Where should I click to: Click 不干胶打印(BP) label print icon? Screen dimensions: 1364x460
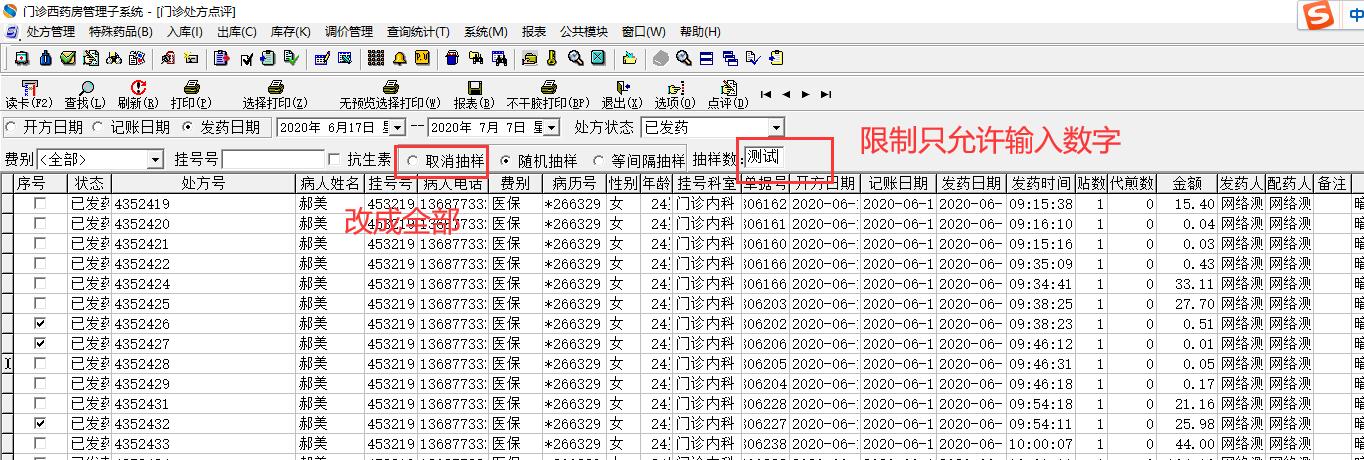(x=548, y=88)
